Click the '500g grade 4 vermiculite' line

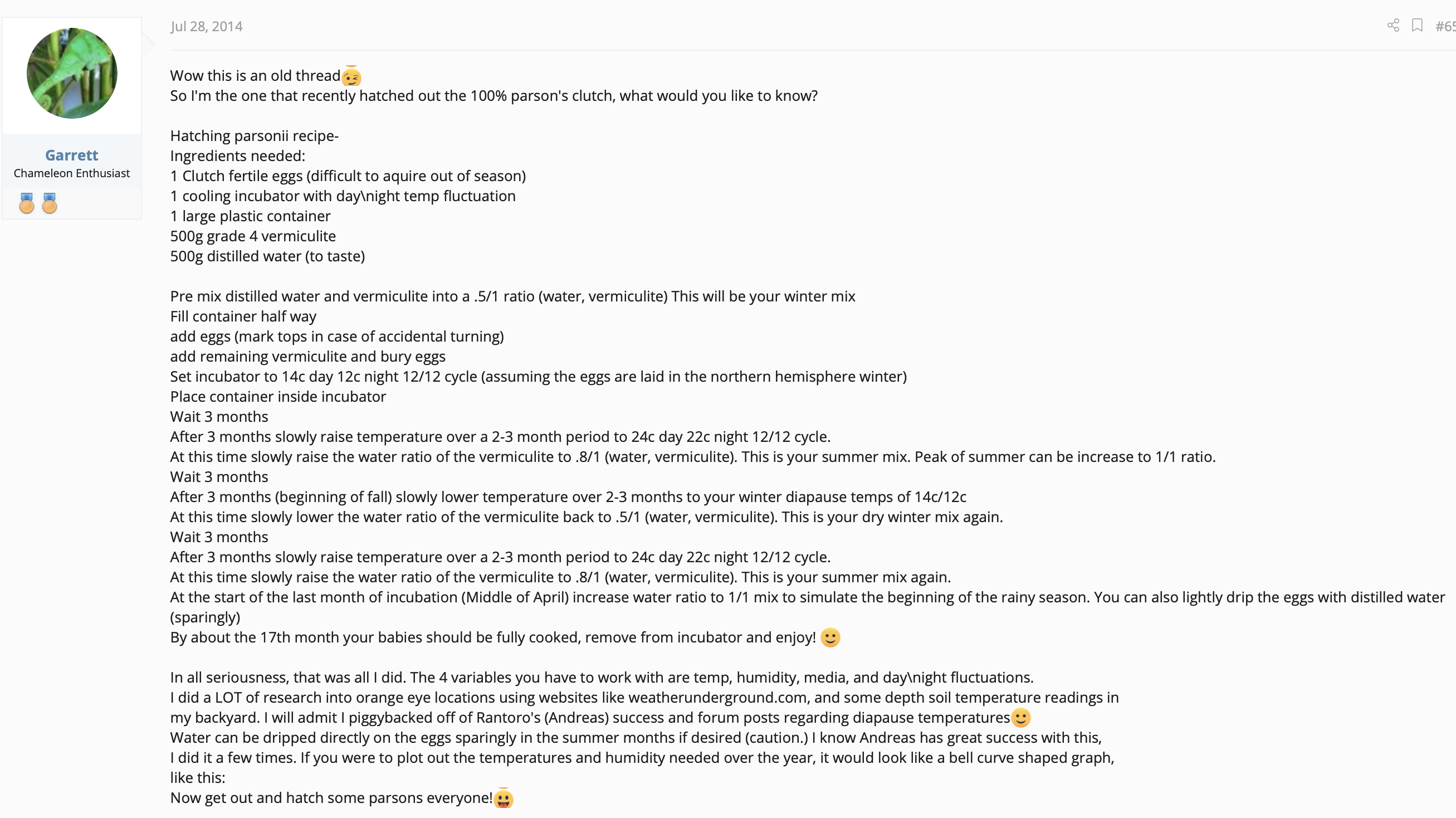tap(253, 236)
